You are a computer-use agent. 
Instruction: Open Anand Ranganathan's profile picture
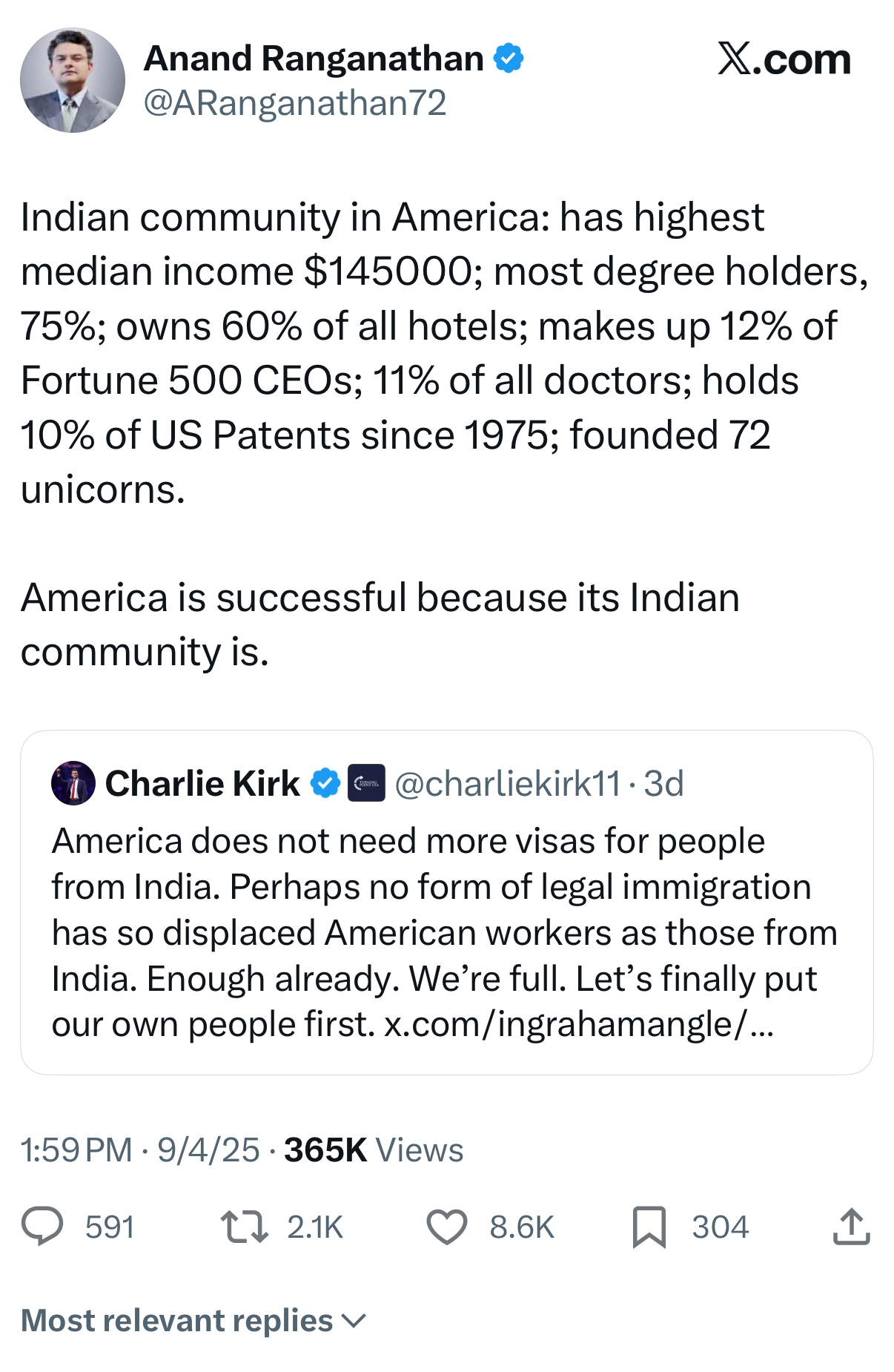73,80
